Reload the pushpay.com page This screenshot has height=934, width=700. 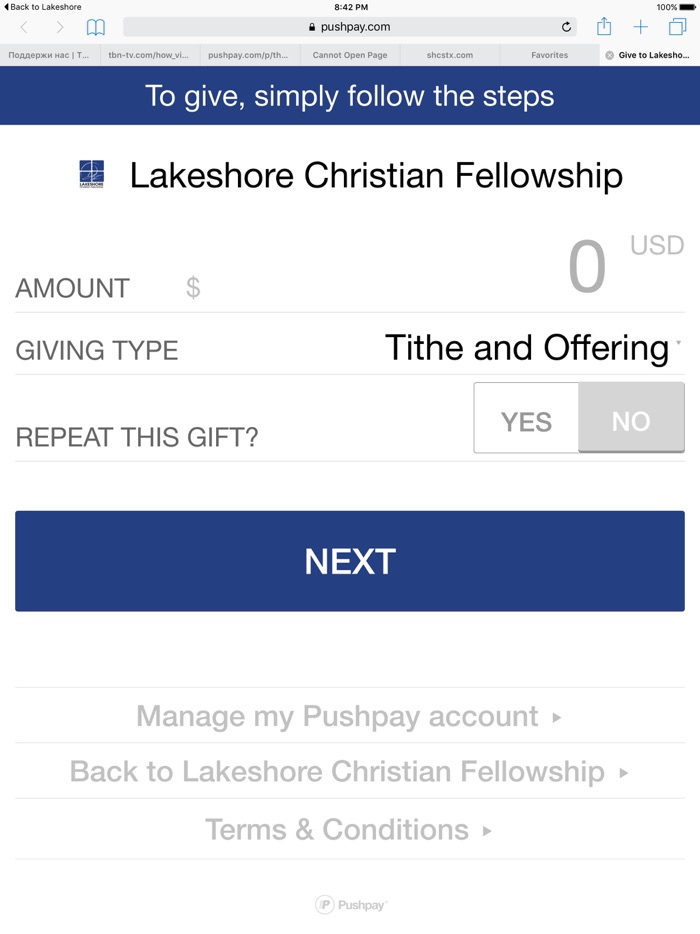(x=568, y=27)
